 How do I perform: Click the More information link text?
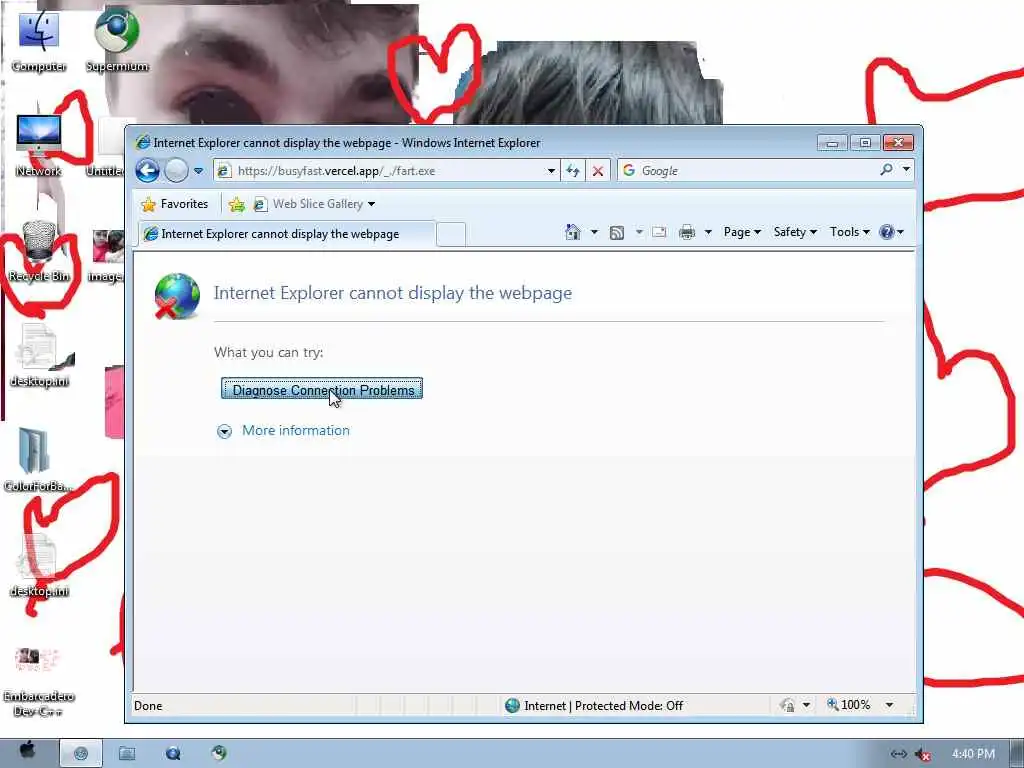296,430
